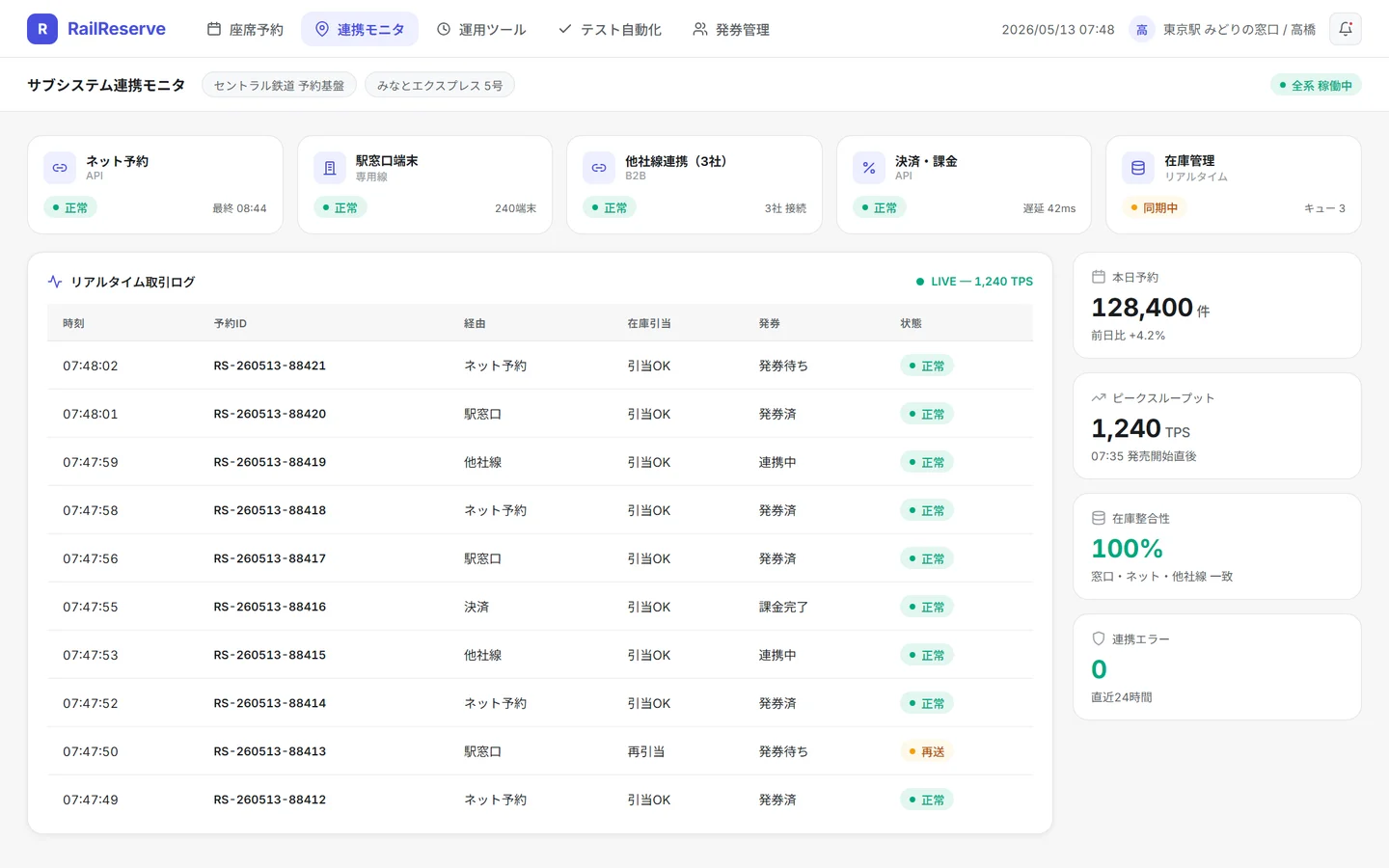Click the 遅延 42ms text
Image resolution: width=1389 pixels, height=868 pixels.
(1049, 208)
